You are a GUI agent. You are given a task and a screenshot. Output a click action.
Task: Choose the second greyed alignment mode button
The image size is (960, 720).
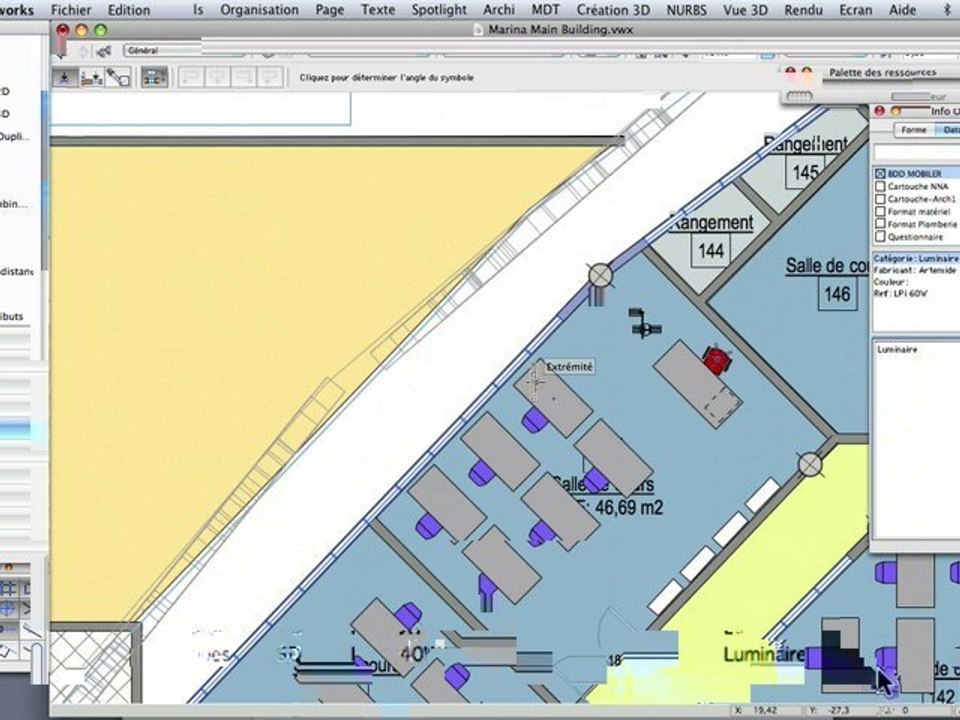click(217, 78)
